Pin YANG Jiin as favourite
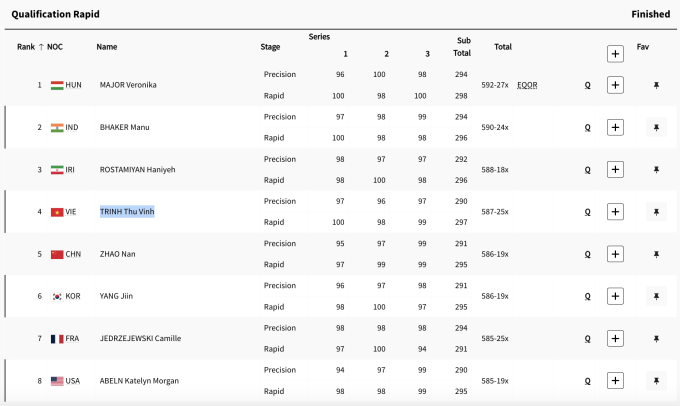 click(x=655, y=296)
